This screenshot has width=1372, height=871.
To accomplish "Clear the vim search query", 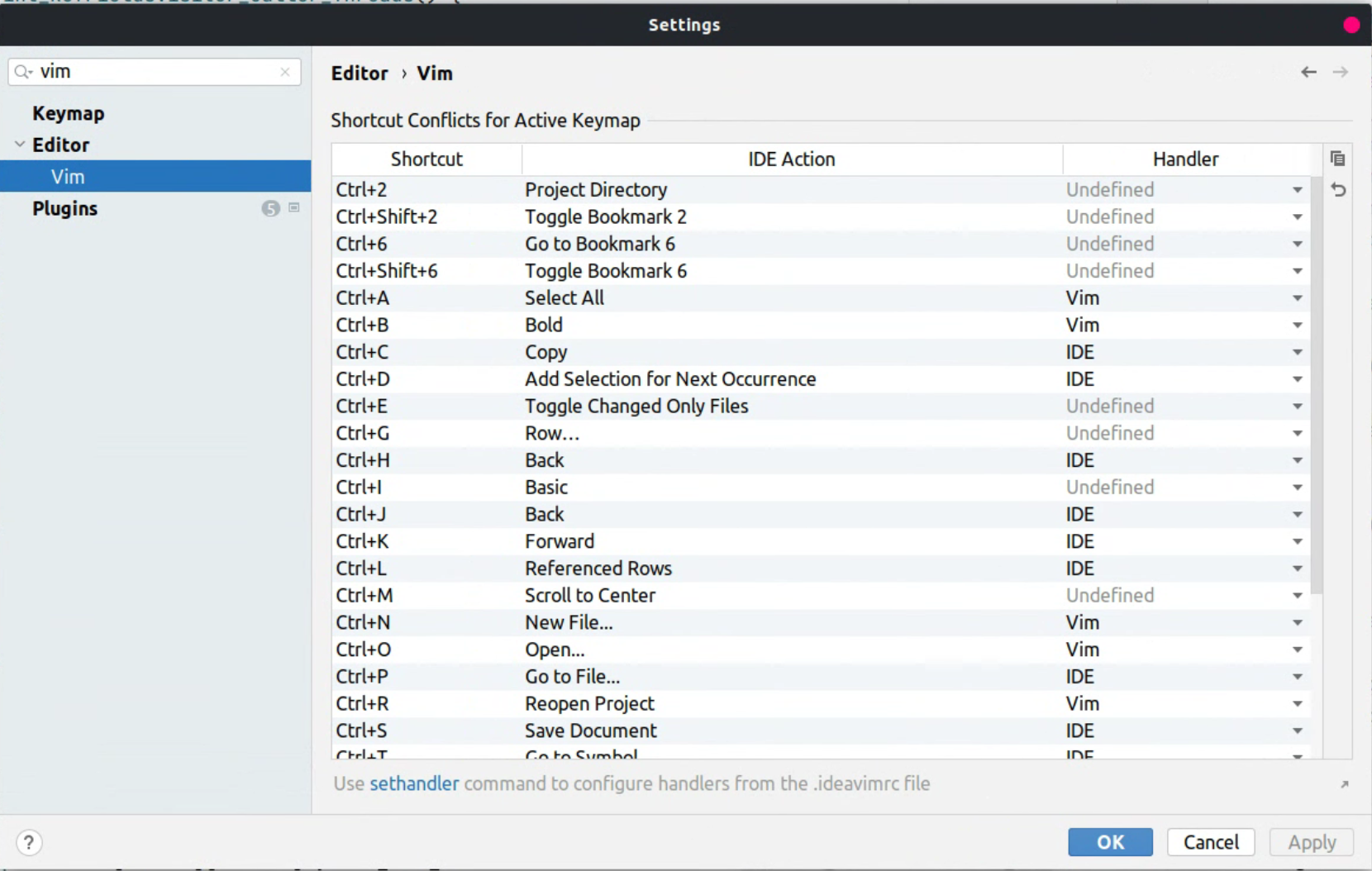I will tap(284, 73).
